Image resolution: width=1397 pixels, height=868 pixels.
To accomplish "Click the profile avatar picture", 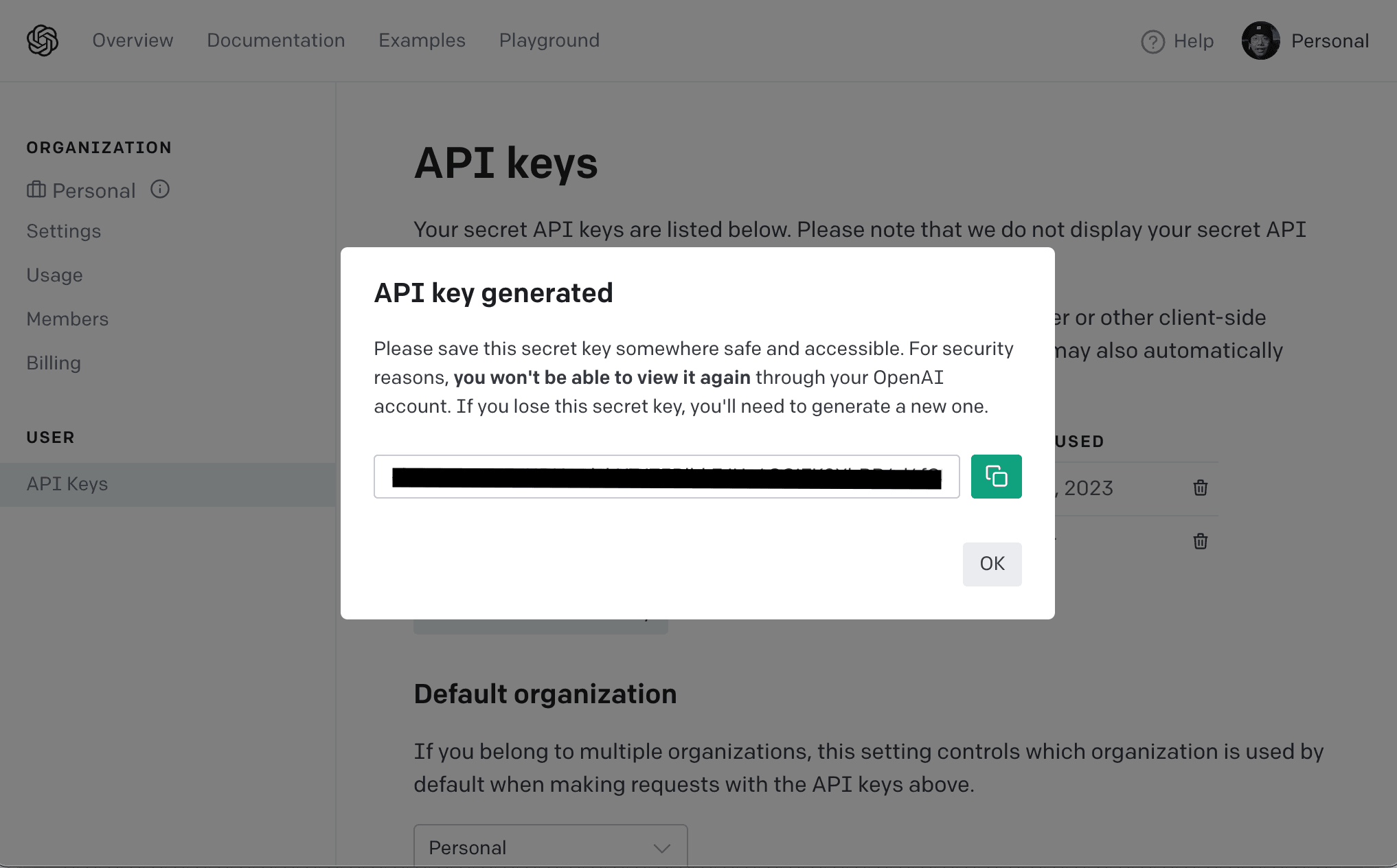I will tap(1260, 41).
